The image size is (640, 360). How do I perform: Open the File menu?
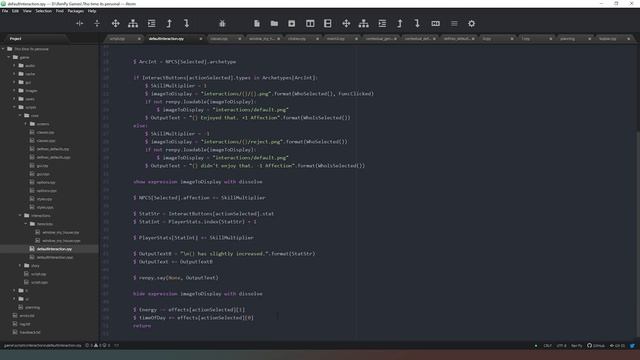5,11
